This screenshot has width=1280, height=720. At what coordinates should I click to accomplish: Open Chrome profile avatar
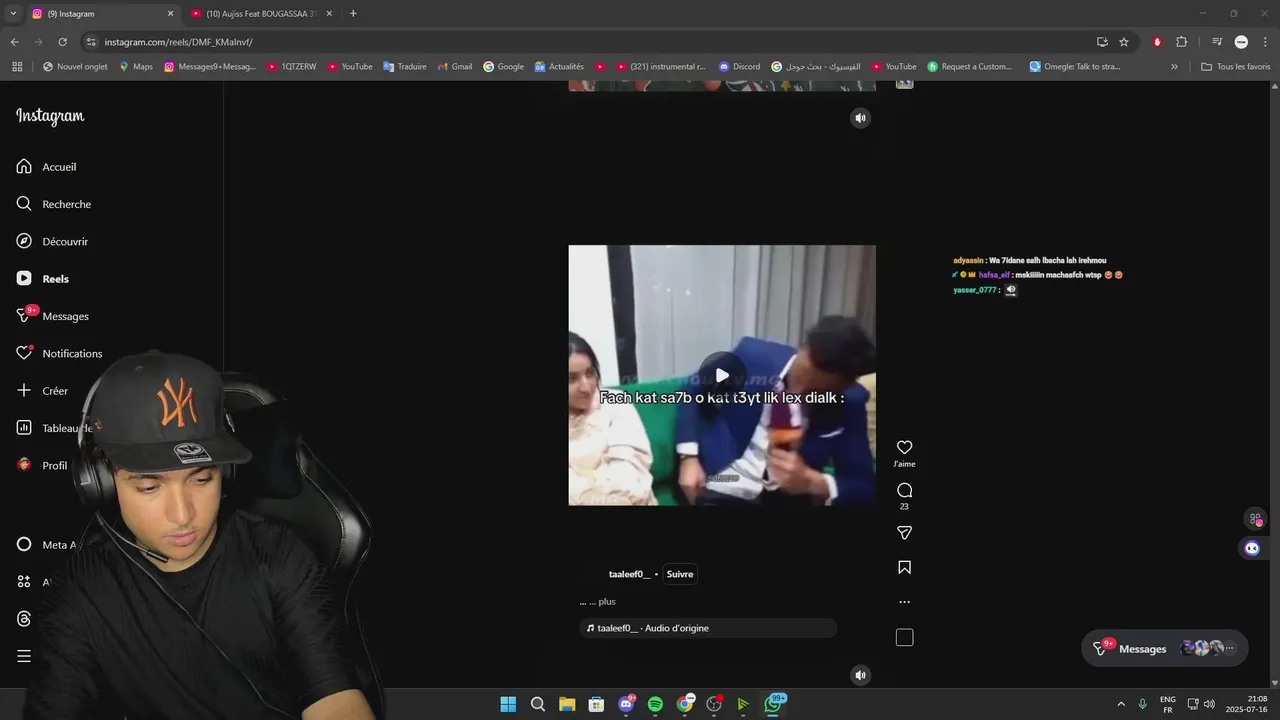1241,42
